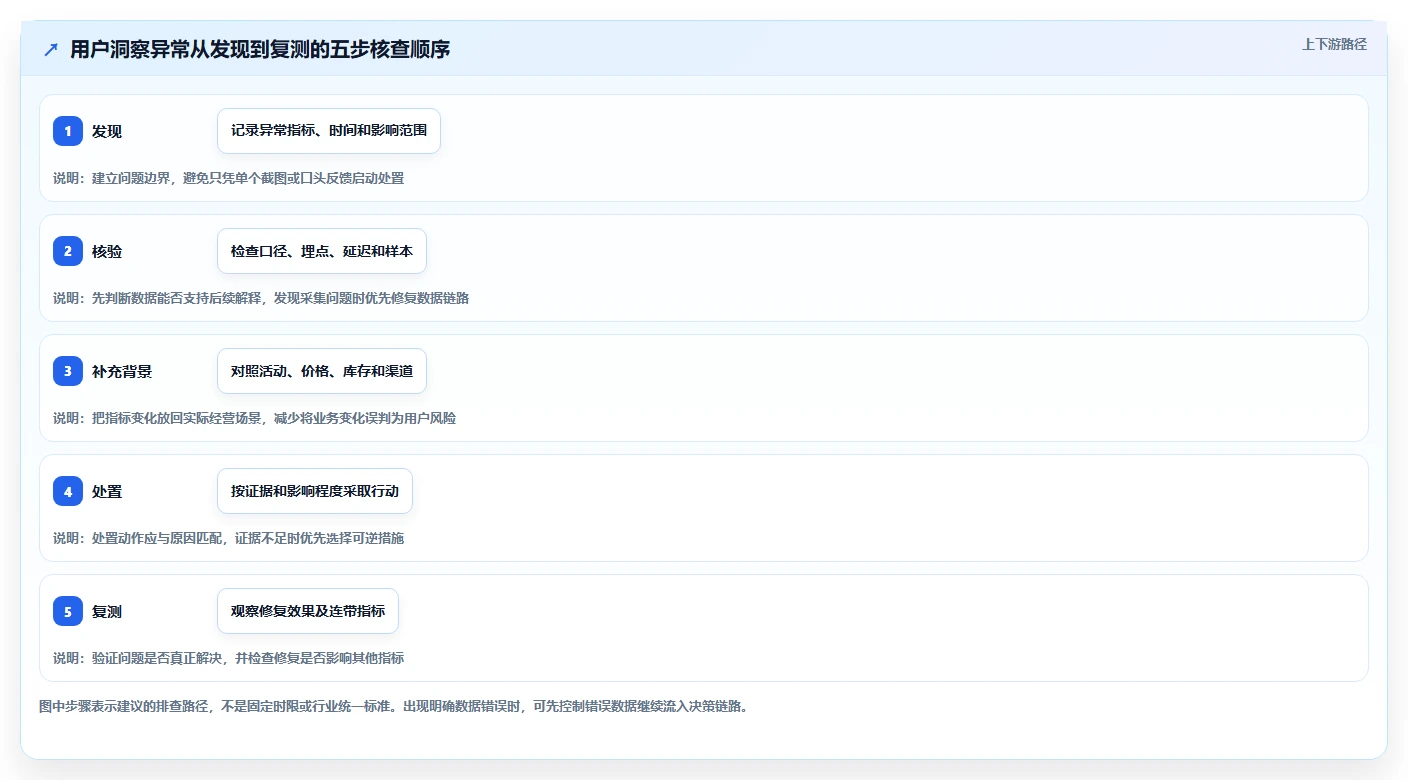Click the 对照活动、价格、库存和渠道 chip

(x=322, y=371)
